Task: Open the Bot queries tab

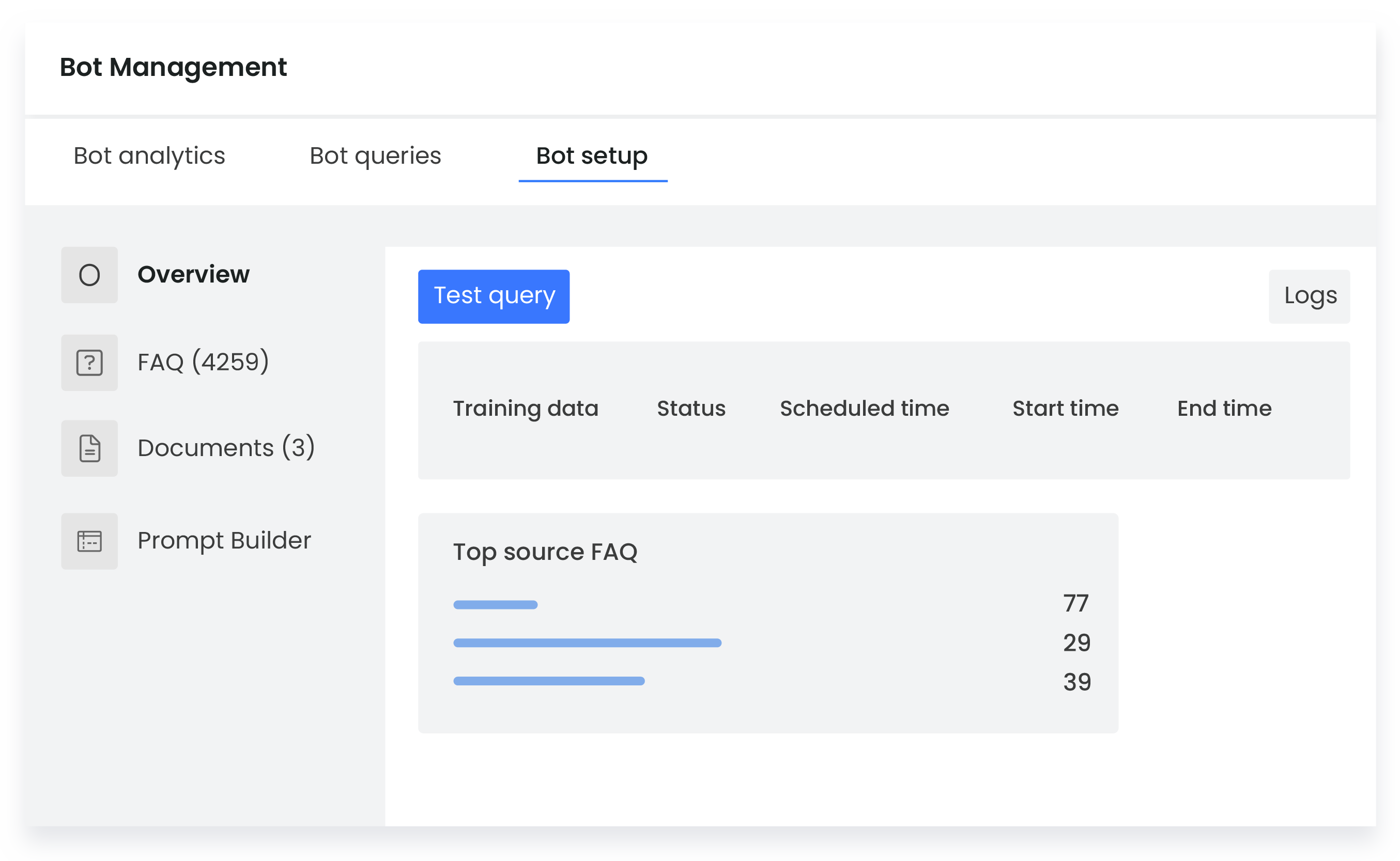Action: (x=375, y=155)
